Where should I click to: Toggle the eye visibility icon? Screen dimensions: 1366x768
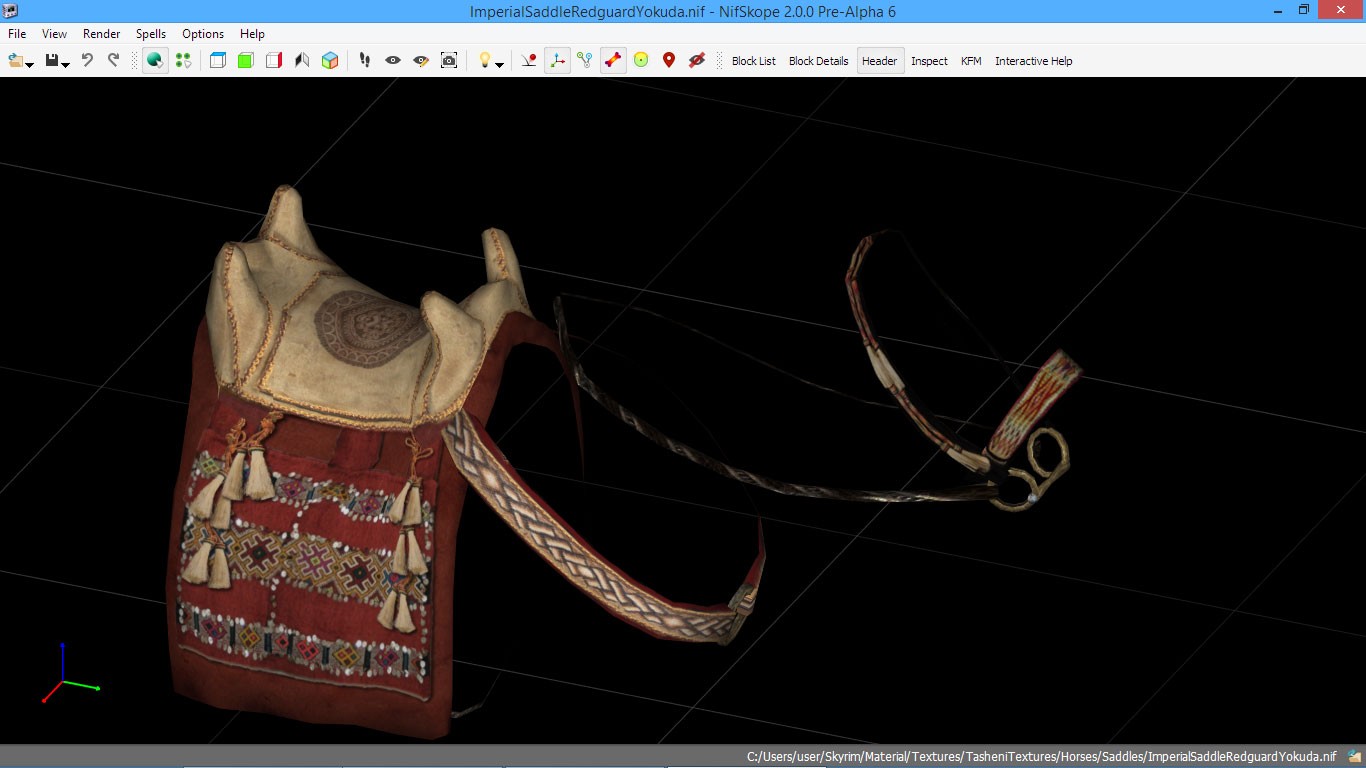click(393, 61)
